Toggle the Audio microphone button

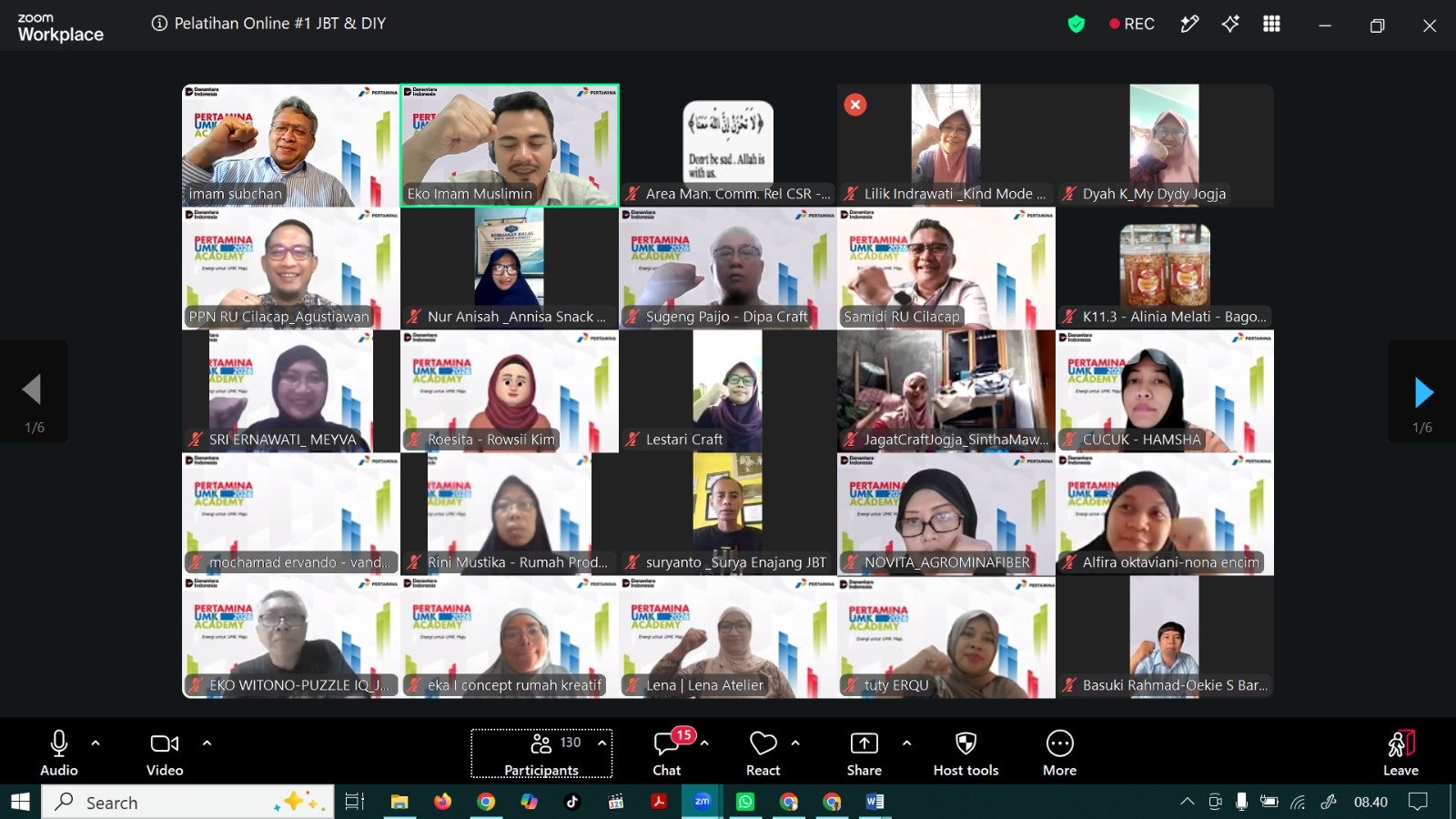59,753
